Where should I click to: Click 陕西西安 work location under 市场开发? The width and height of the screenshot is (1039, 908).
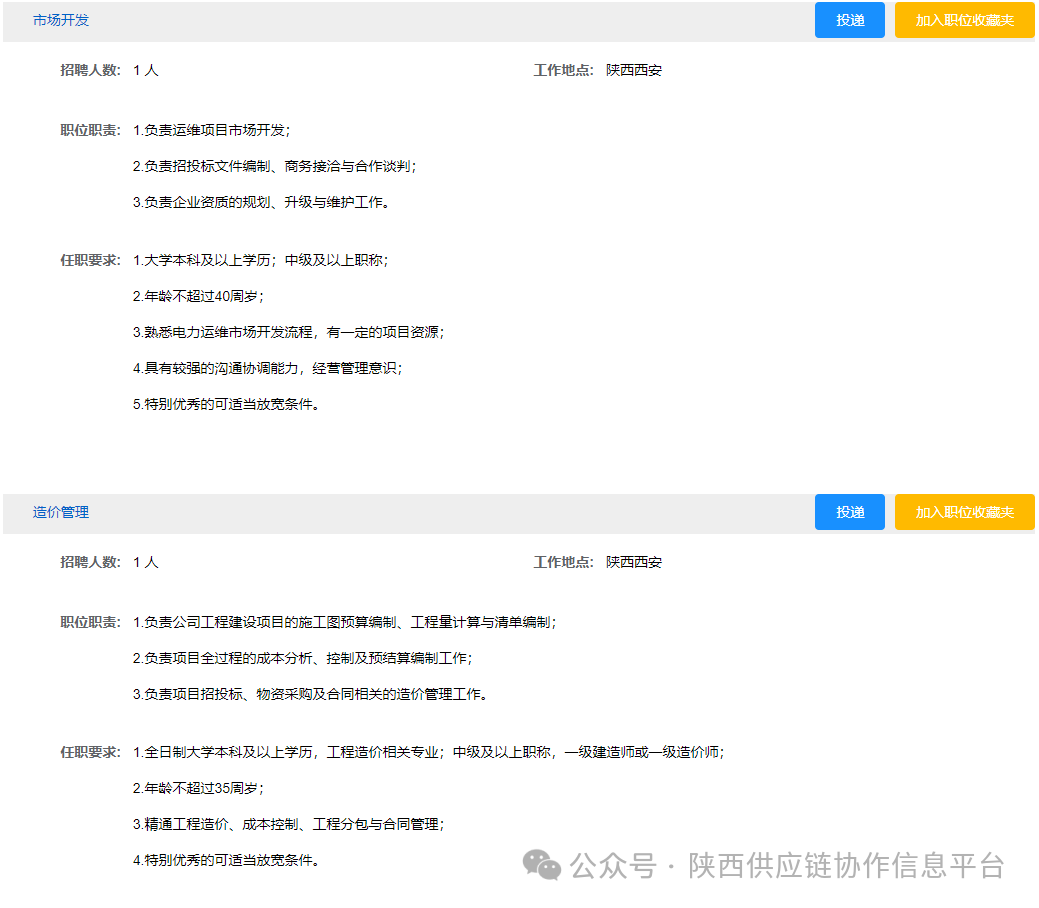[634, 70]
